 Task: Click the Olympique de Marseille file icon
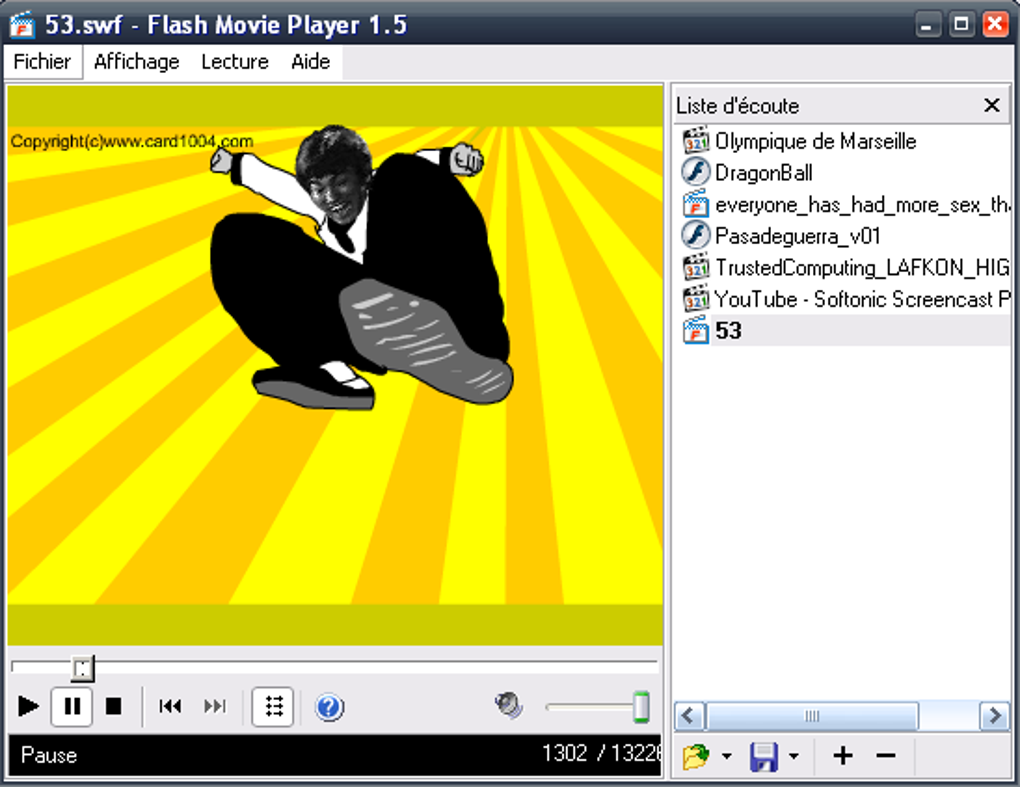(x=695, y=140)
